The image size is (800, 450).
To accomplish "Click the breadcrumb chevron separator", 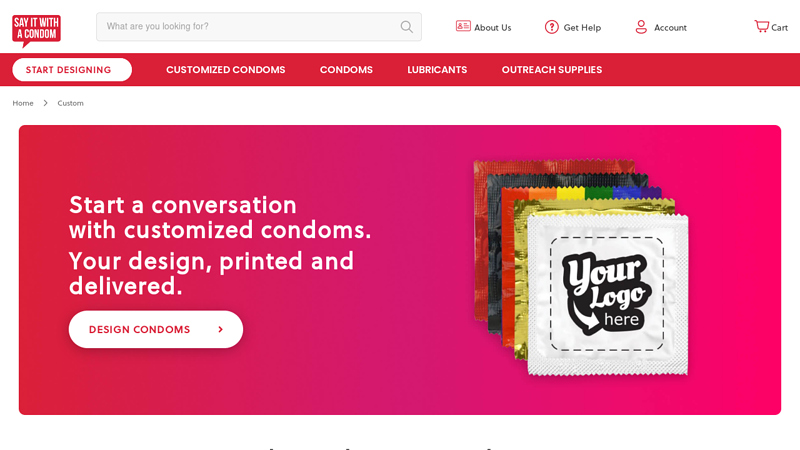I will (45, 103).
